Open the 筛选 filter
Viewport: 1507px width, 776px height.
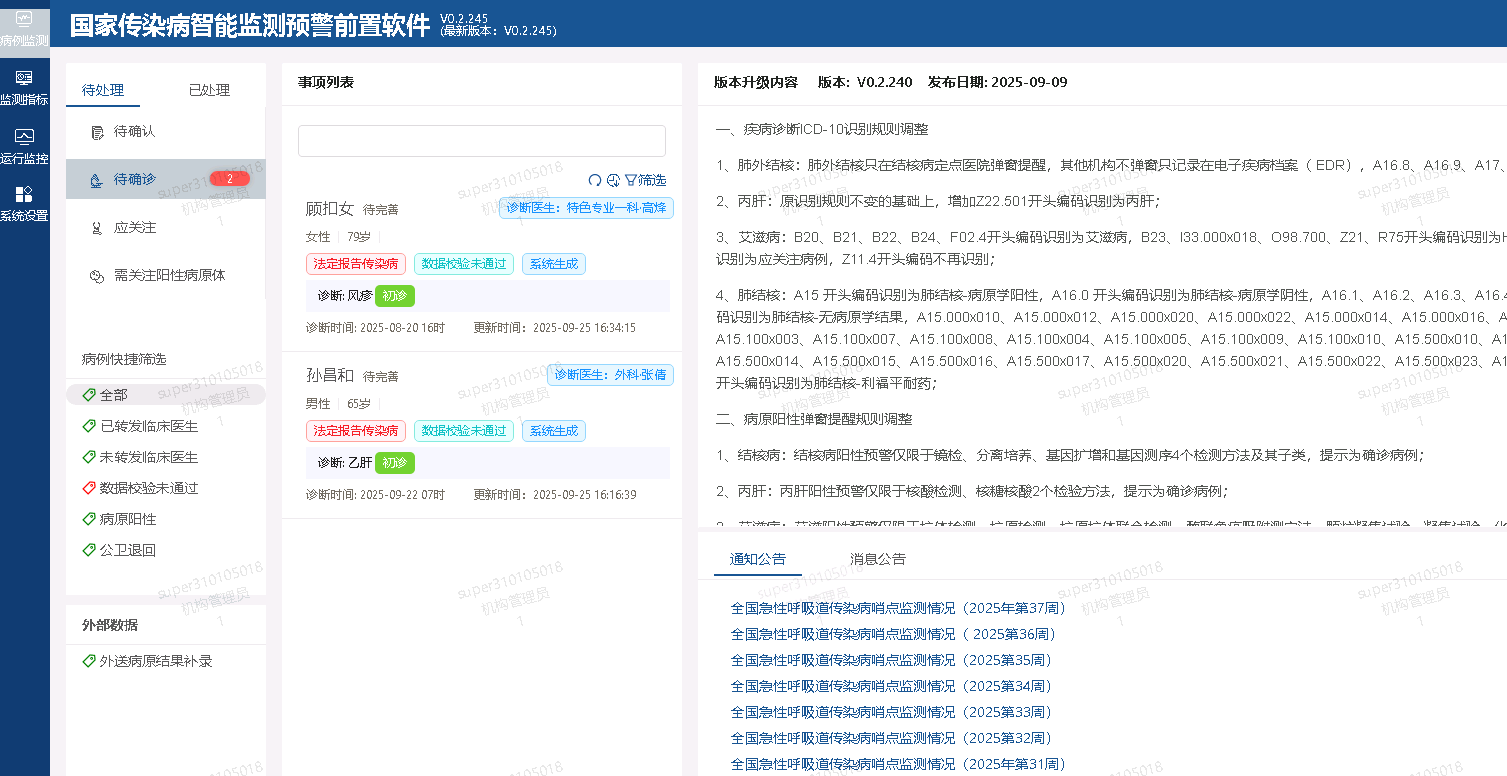click(x=645, y=180)
